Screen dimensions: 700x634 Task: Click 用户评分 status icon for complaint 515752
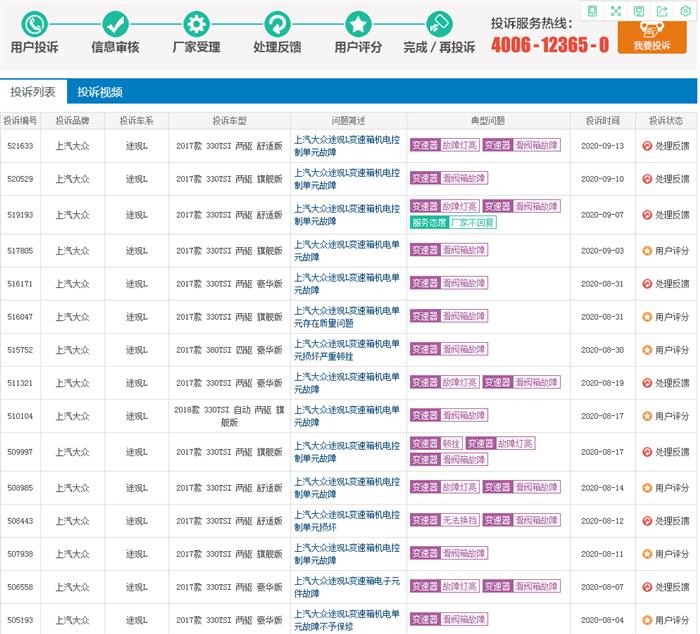pyautogui.click(x=647, y=350)
